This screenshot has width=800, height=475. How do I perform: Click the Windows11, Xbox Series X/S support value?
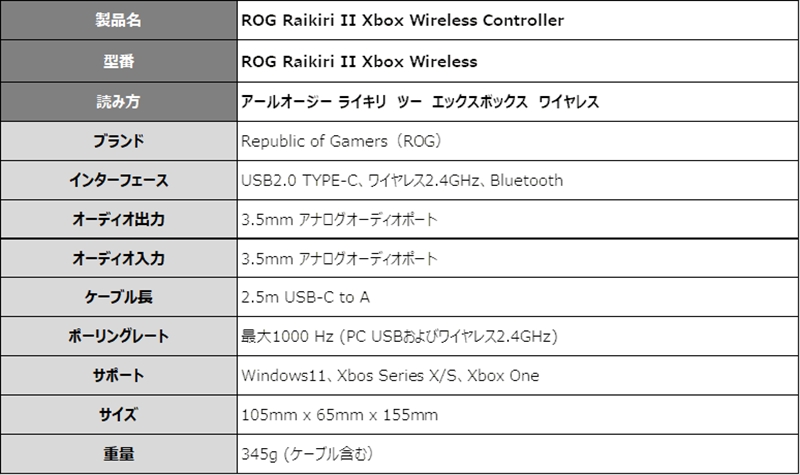point(390,375)
